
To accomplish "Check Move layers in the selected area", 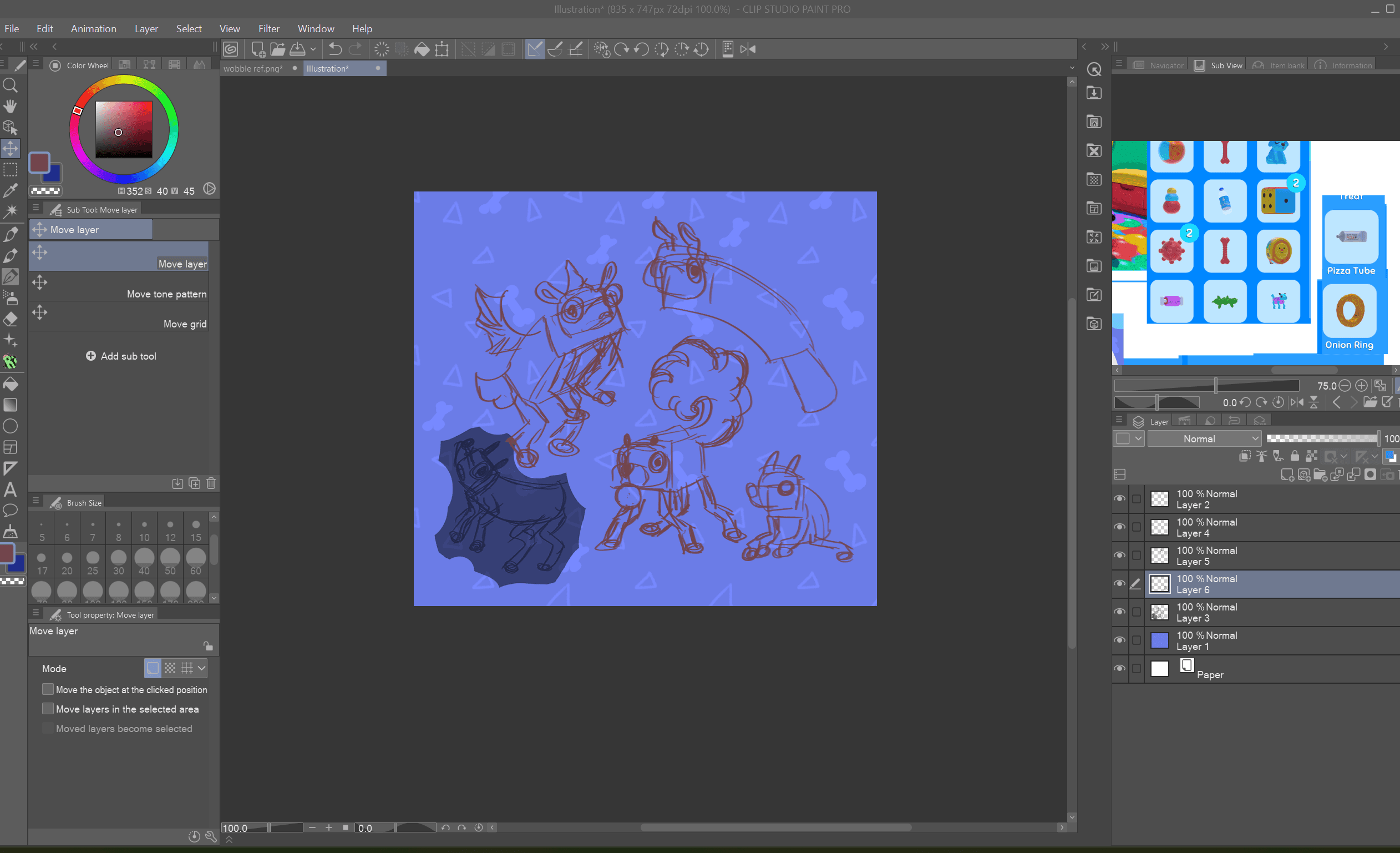I will tap(48, 709).
